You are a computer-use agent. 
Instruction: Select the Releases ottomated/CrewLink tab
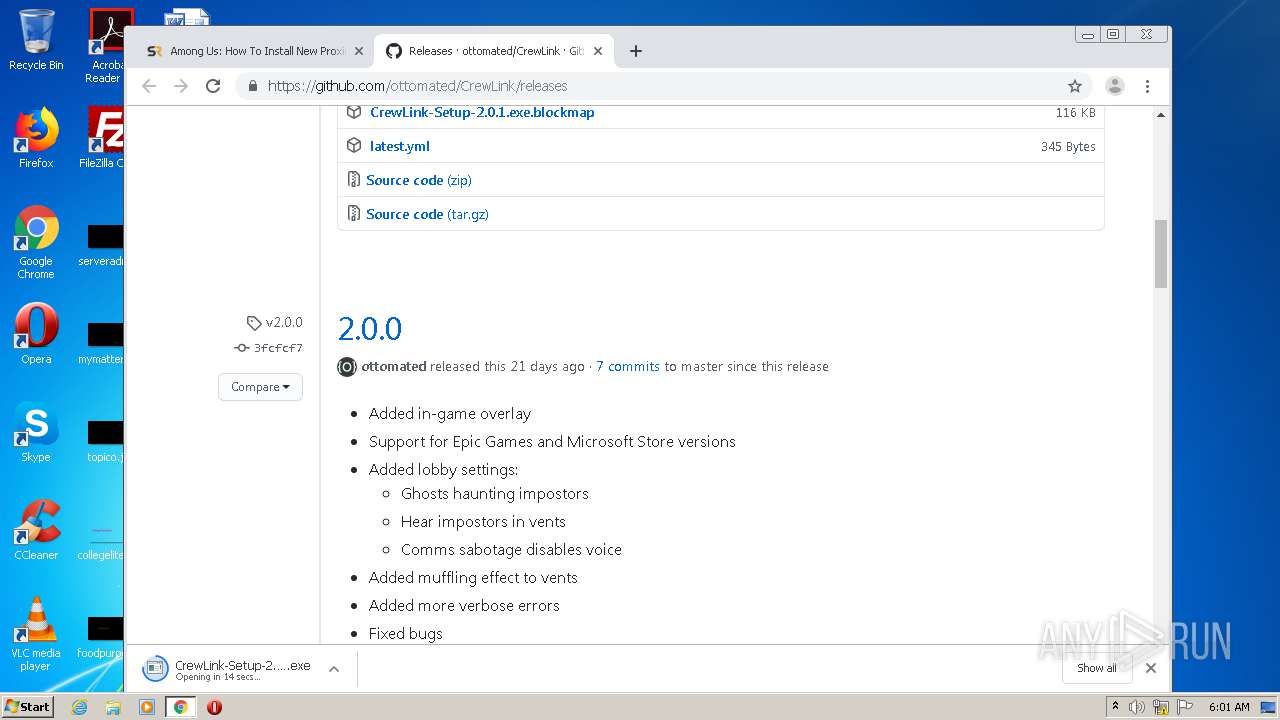(494, 51)
